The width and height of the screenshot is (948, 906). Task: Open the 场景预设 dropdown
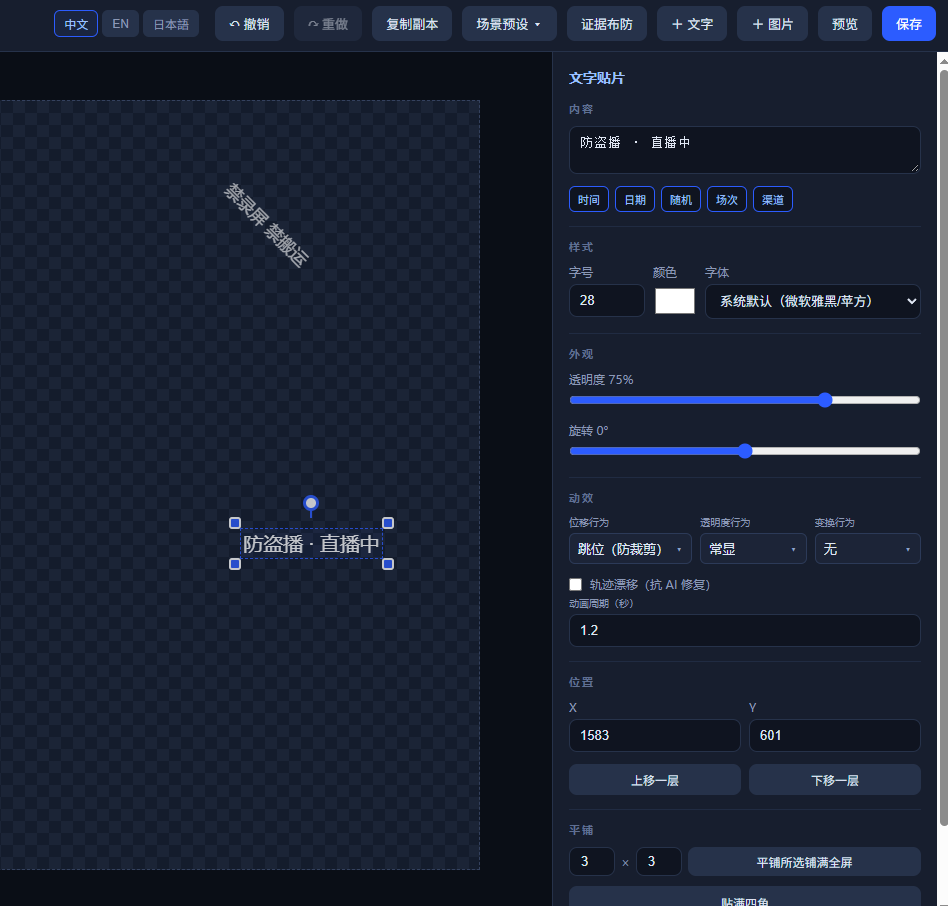point(509,24)
